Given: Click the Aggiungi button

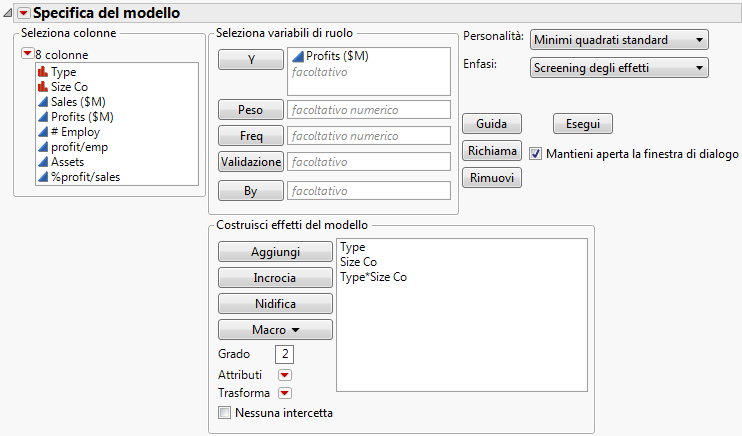Looking at the screenshot, I should (x=275, y=252).
